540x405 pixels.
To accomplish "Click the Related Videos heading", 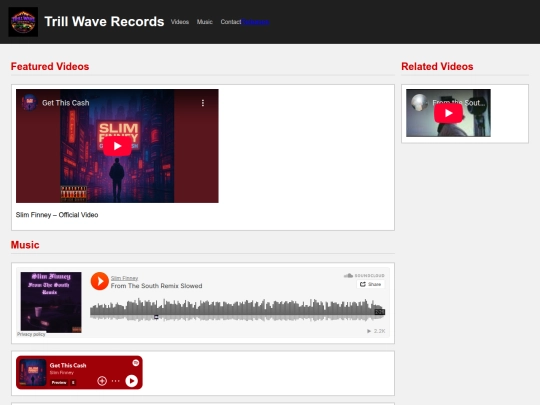I will (437, 66).
